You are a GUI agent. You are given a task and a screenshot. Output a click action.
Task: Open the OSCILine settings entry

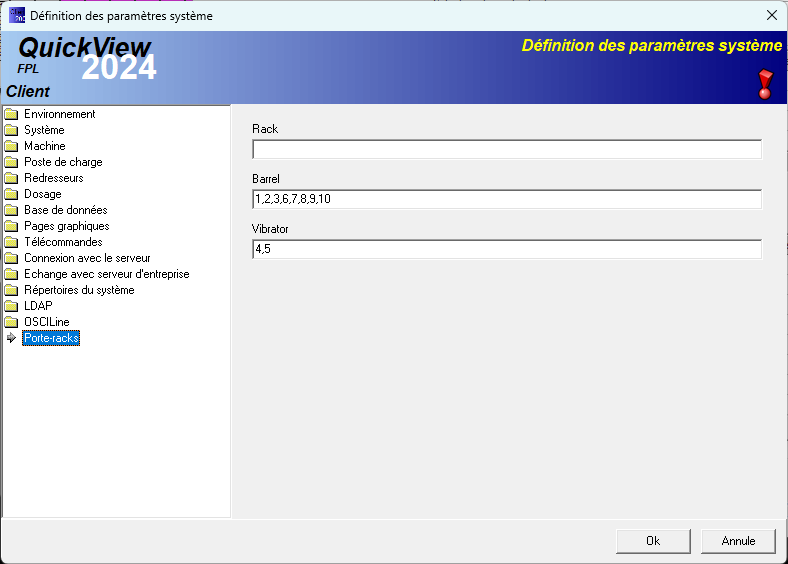[x=47, y=322]
